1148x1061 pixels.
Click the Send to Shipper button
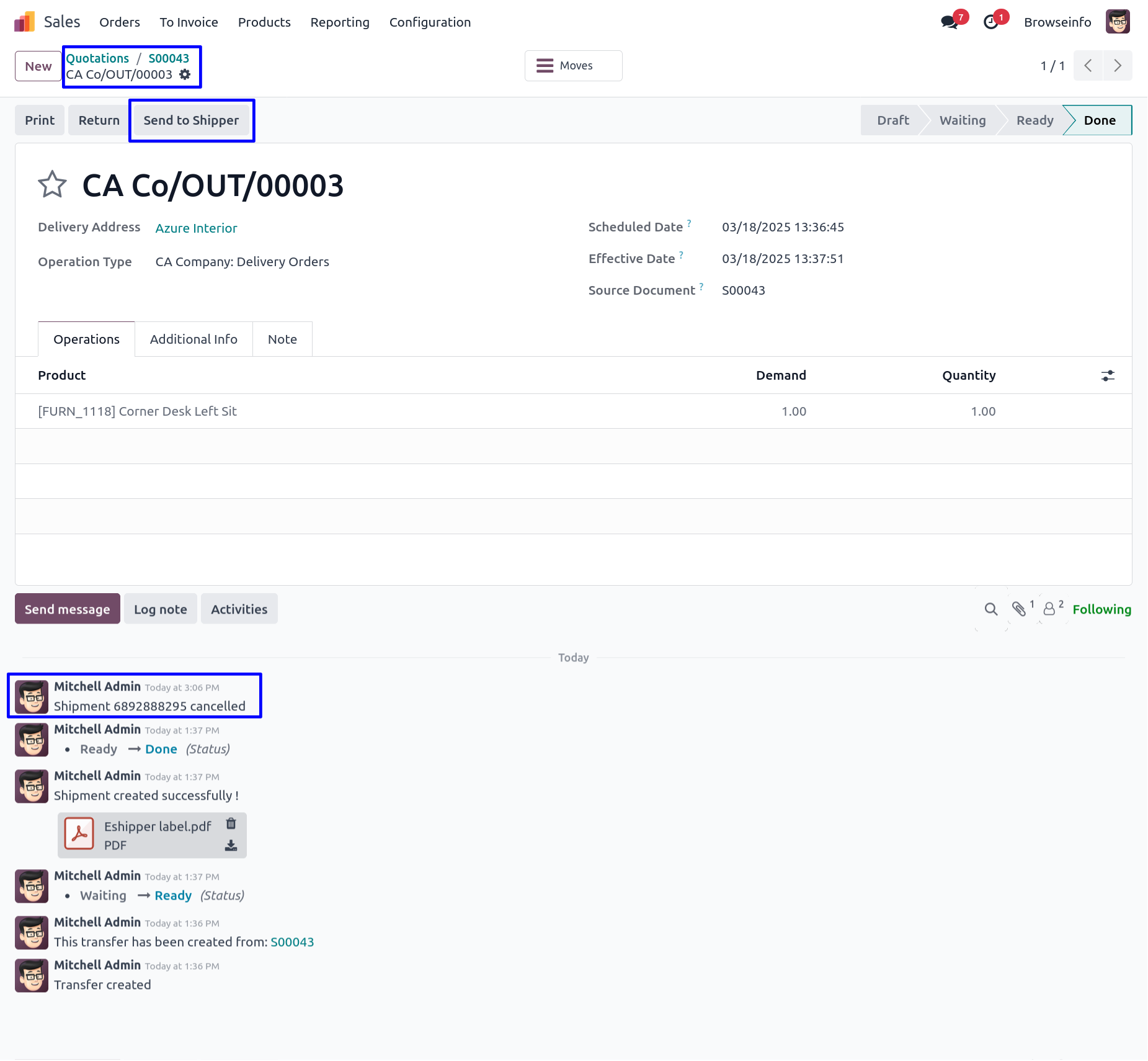click(x=191, y=120)
